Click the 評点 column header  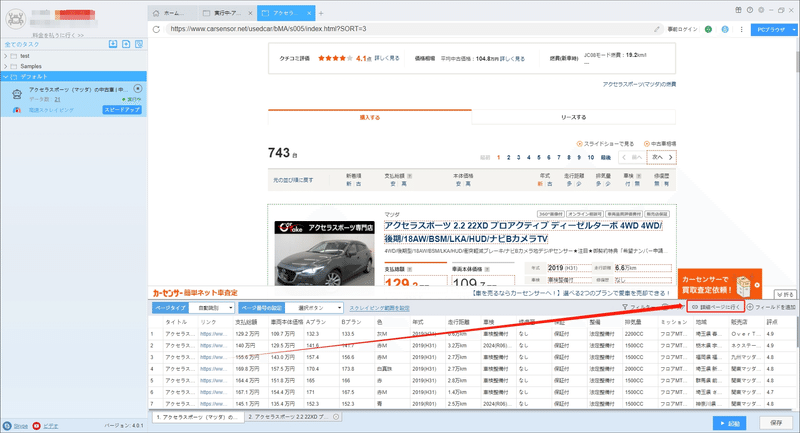point(772,322)
